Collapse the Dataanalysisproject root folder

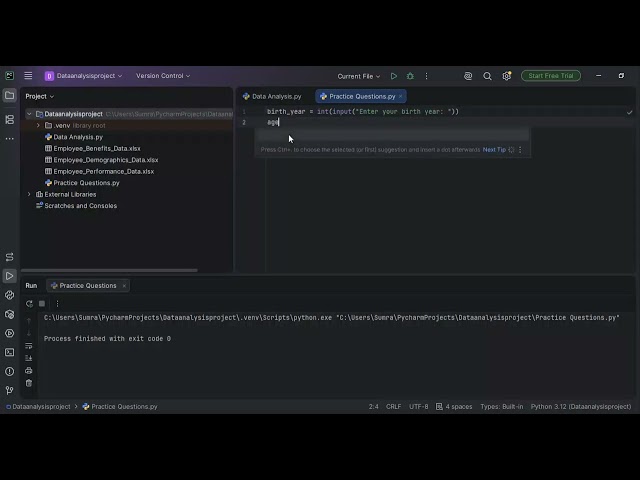coord(29,114)
